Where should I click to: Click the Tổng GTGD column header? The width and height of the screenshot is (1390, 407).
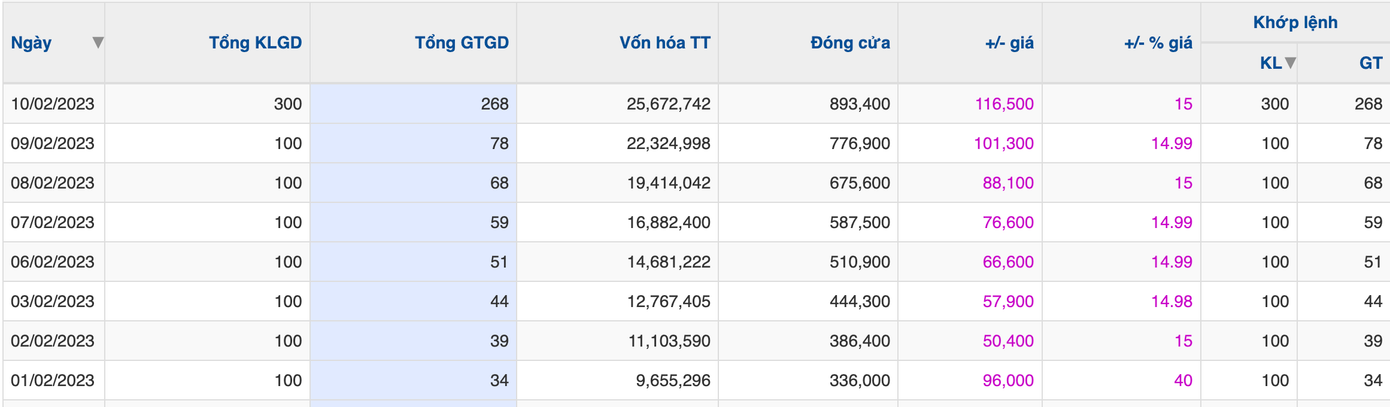(x=461, y=43)
